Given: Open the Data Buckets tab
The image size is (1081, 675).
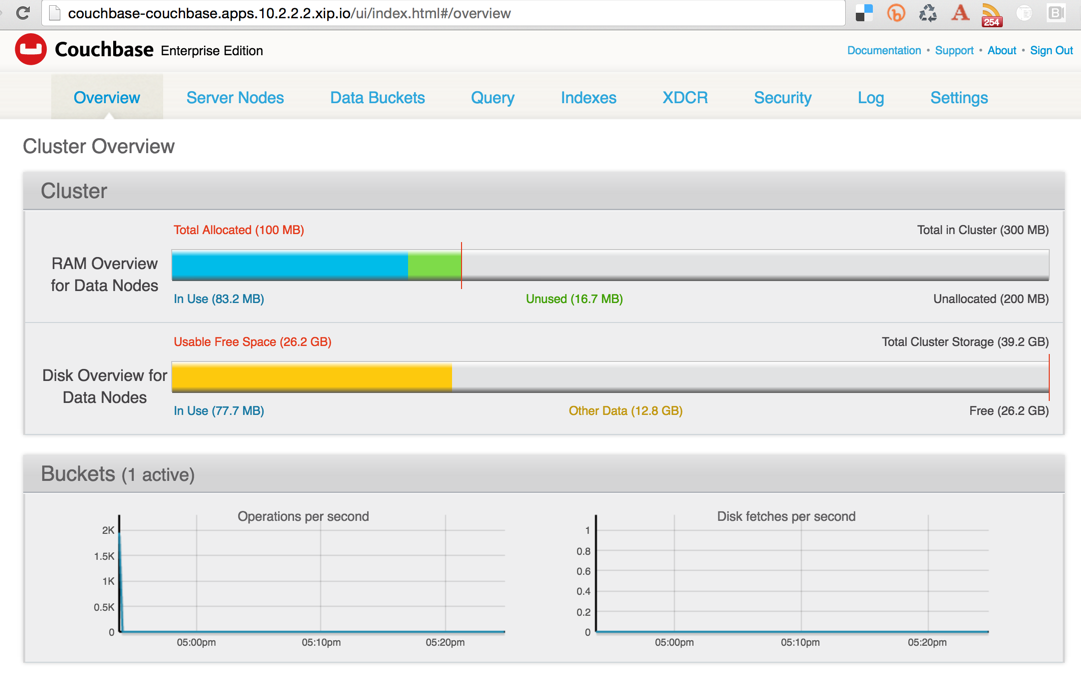Looking at the screenshot, I should click(x=377, y=97).
